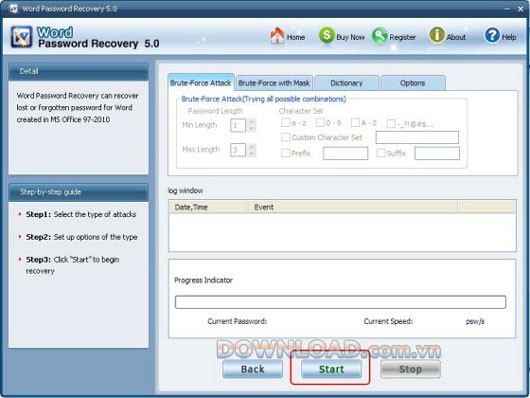Click the Step2 guide text

tap(81, 237)
